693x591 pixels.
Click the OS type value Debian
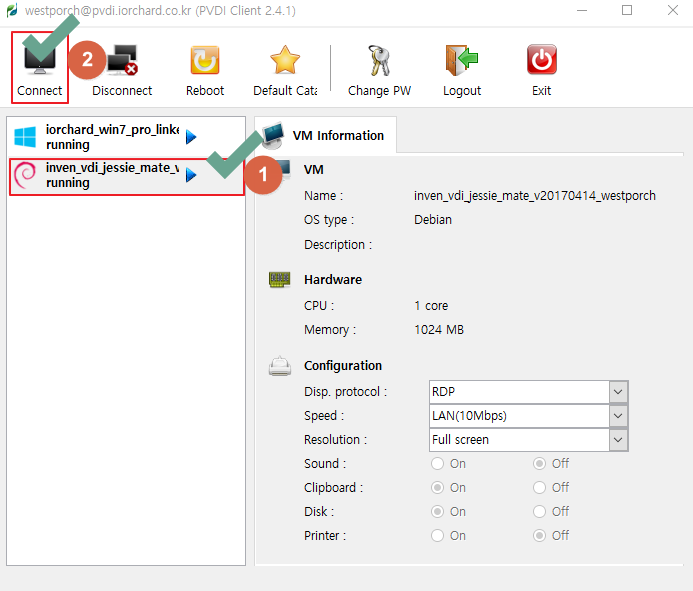433,220
